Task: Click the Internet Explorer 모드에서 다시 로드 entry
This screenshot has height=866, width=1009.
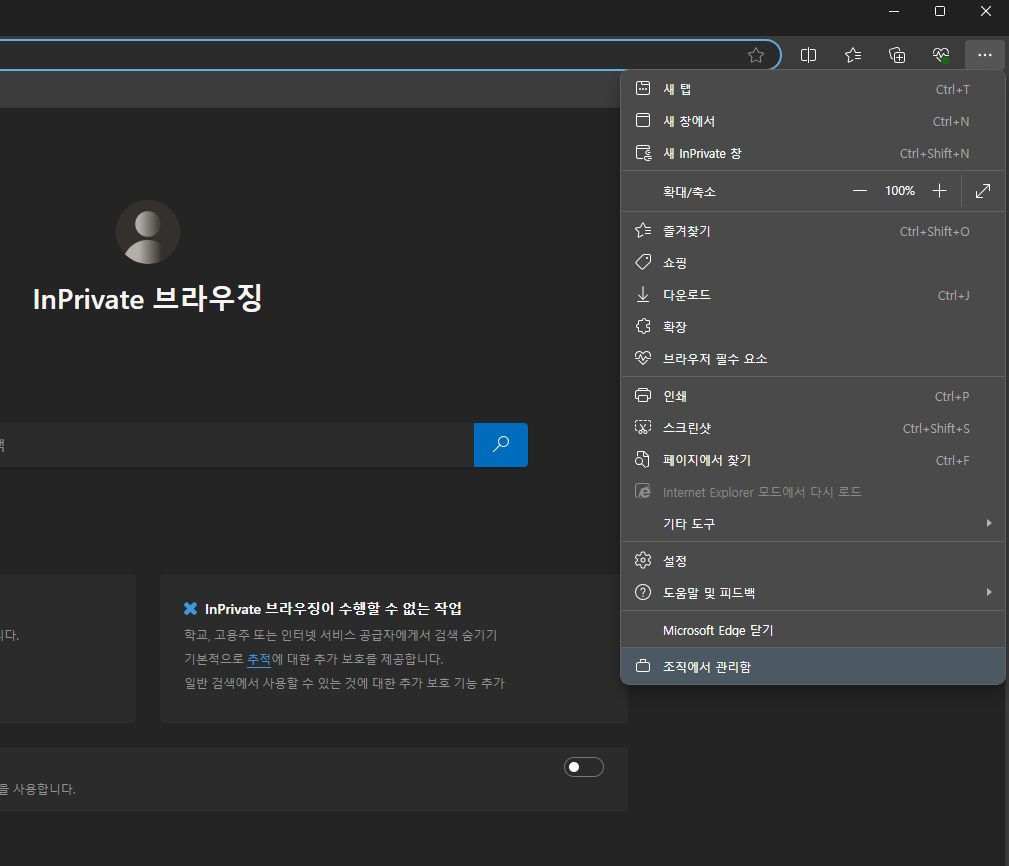Action: click(x=812, y=492)
